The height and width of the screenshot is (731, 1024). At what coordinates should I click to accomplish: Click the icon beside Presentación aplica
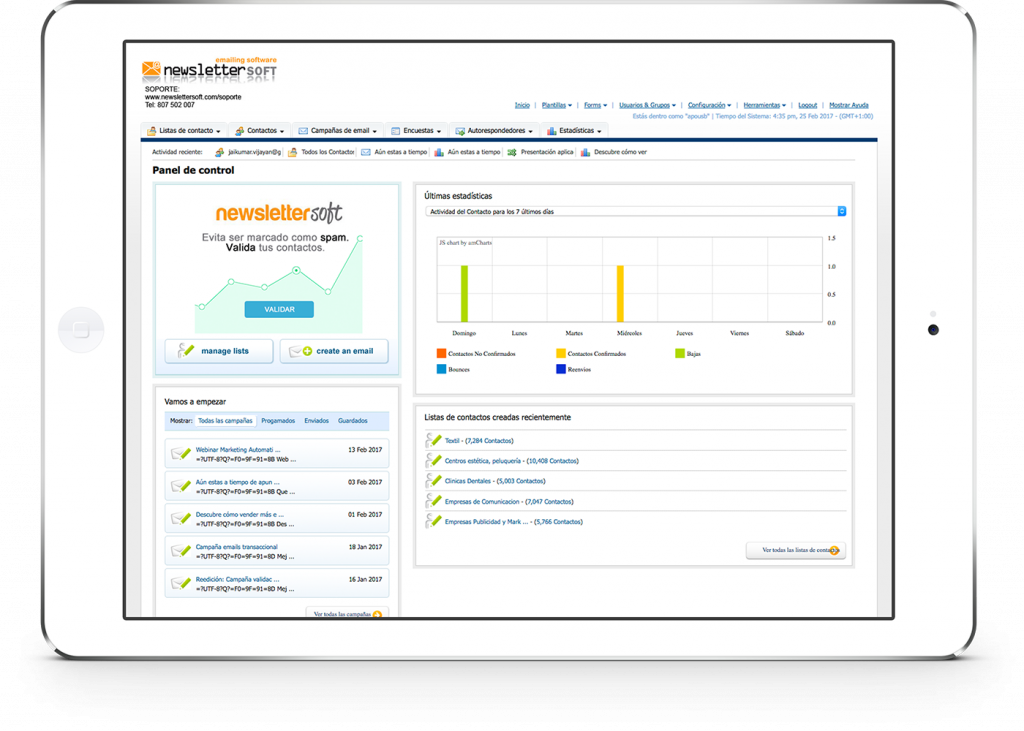512,152
